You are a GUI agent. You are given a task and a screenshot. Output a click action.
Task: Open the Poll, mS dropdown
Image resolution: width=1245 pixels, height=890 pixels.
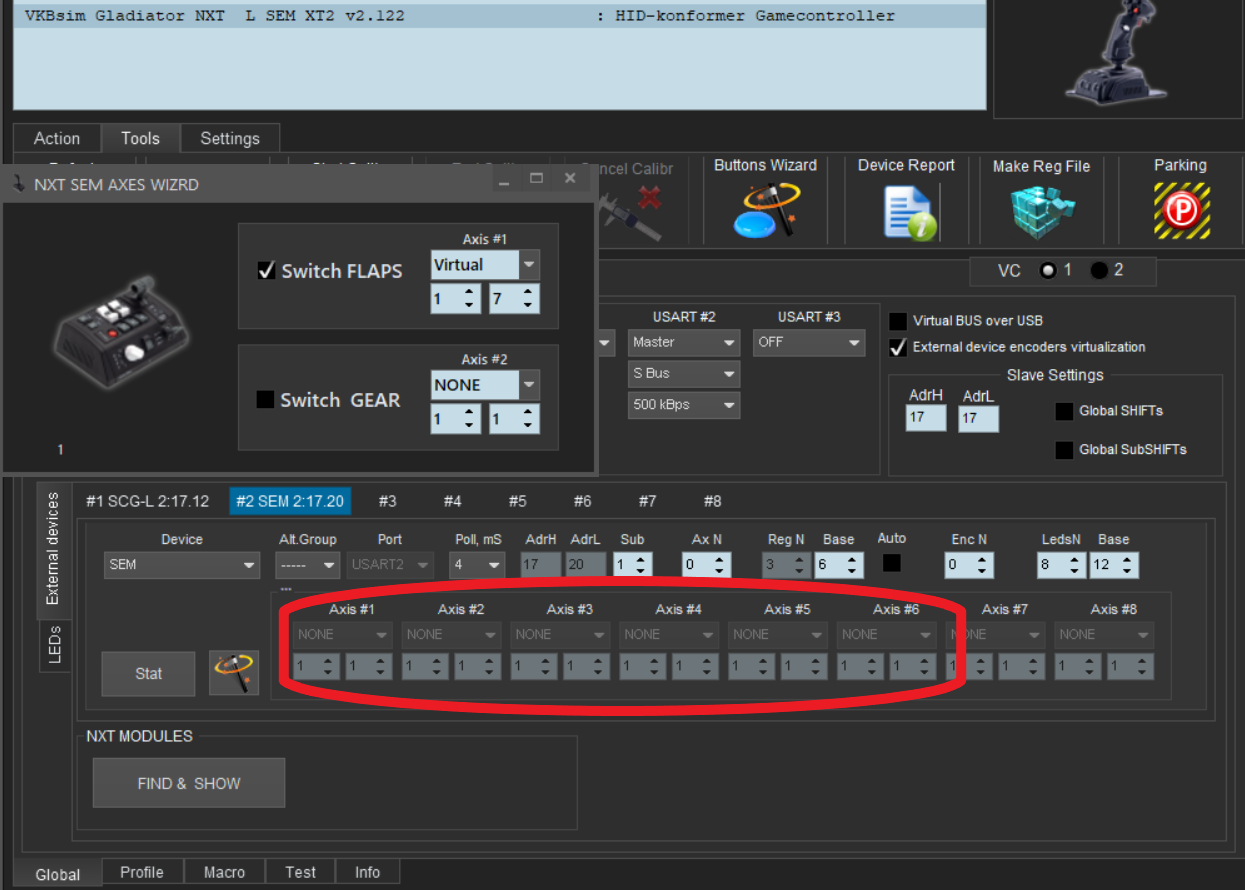[477, 565]
